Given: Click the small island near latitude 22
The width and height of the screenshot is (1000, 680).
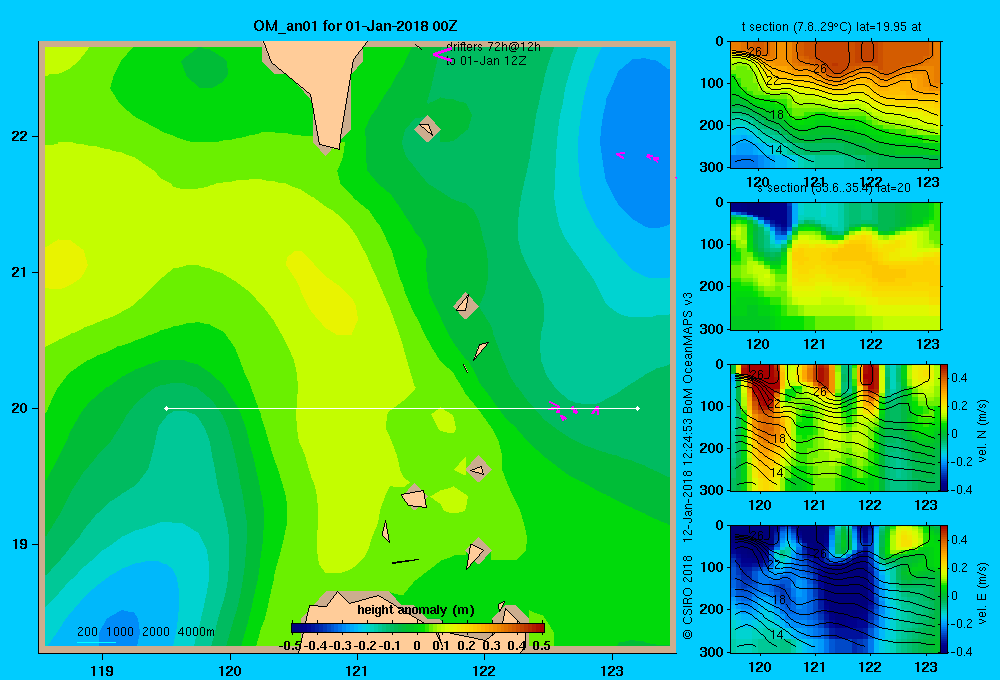Looking at the screenshot, I should tap(427, 129).
